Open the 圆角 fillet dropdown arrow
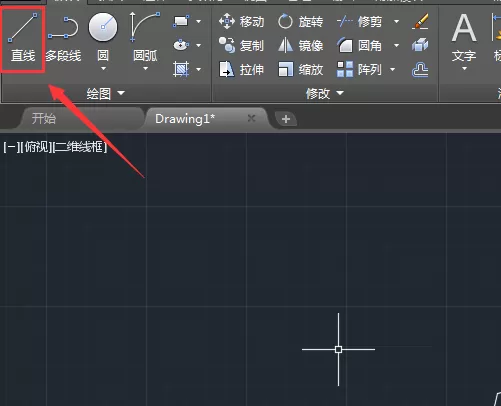The image size is (501, 406). [x=396, y=45]
